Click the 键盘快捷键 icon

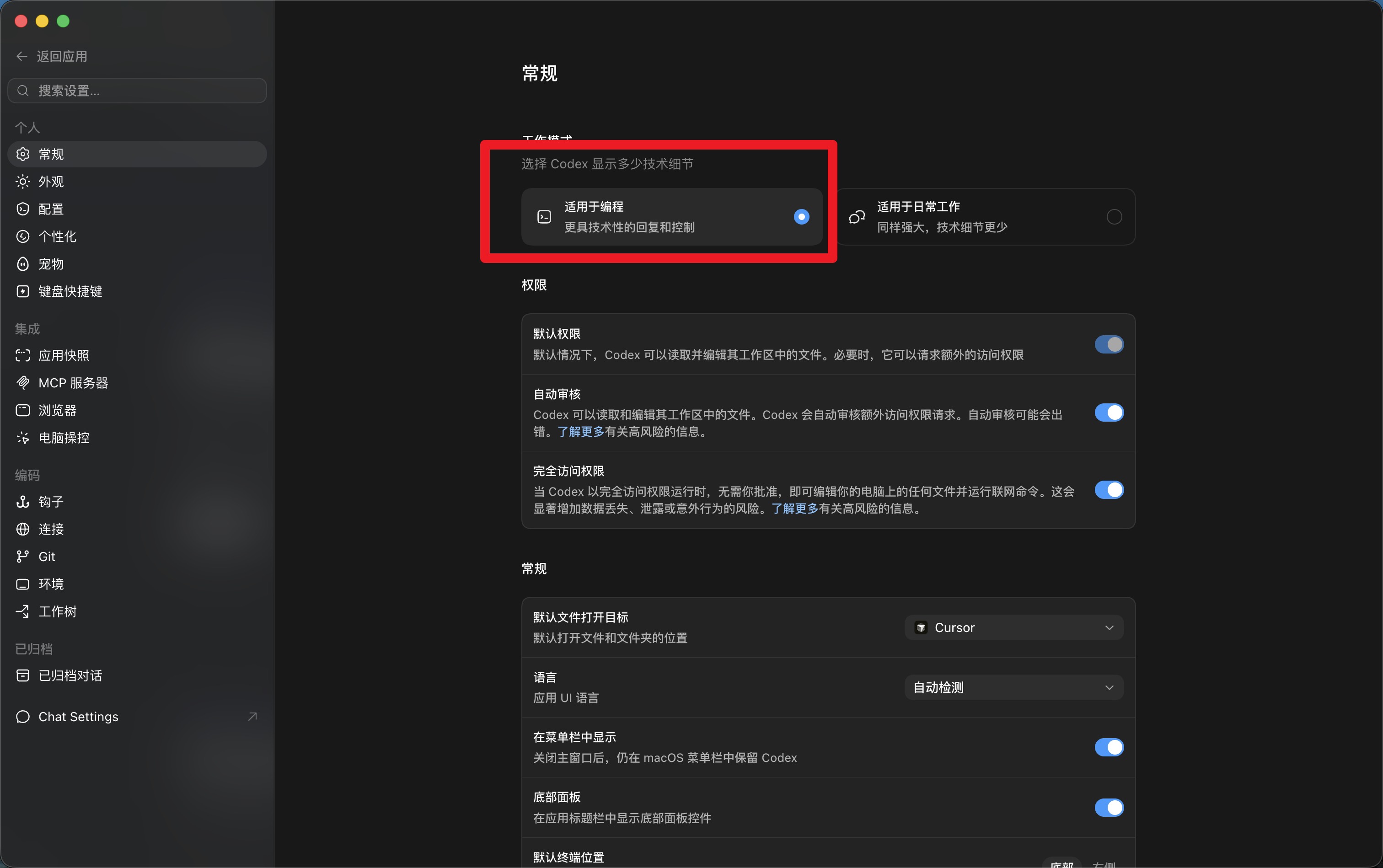tap(23, 292)
